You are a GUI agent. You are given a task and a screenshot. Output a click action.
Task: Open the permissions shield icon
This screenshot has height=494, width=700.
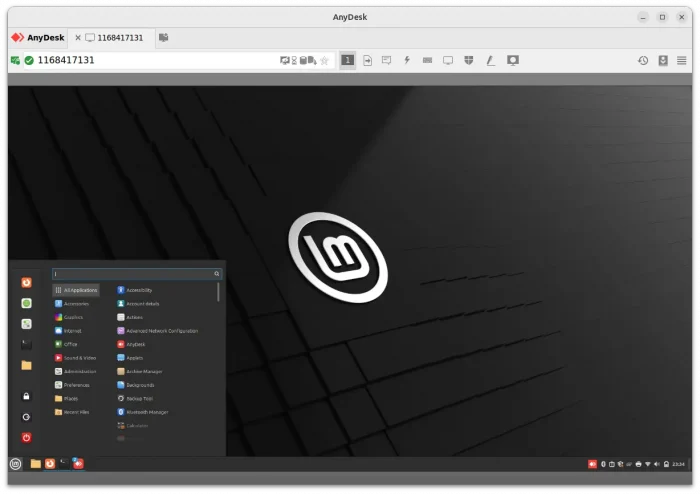tap(468, 60)
